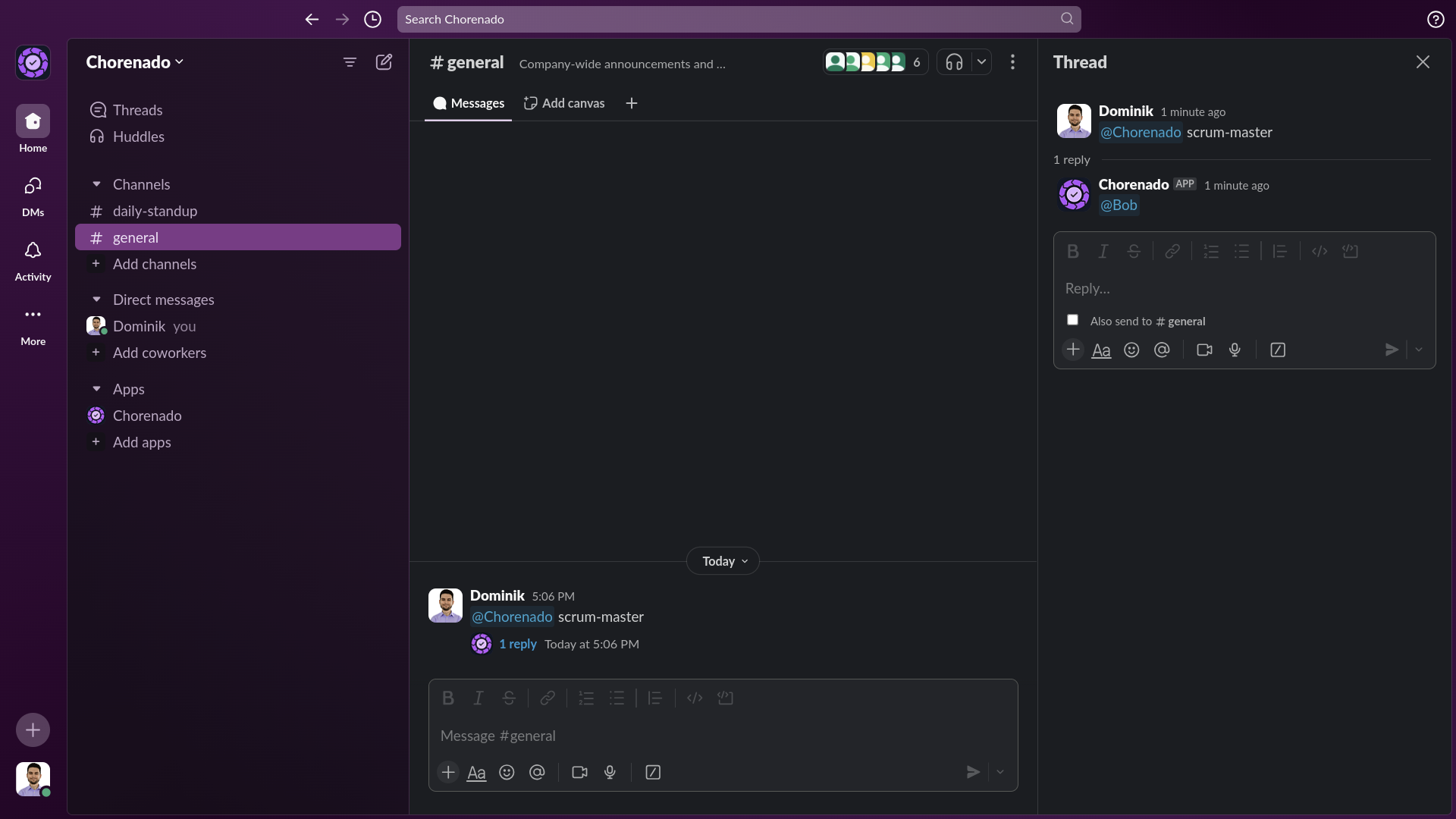Click the Search Chorenado field
Screen dimensions: 1456x819
point(728,20)
